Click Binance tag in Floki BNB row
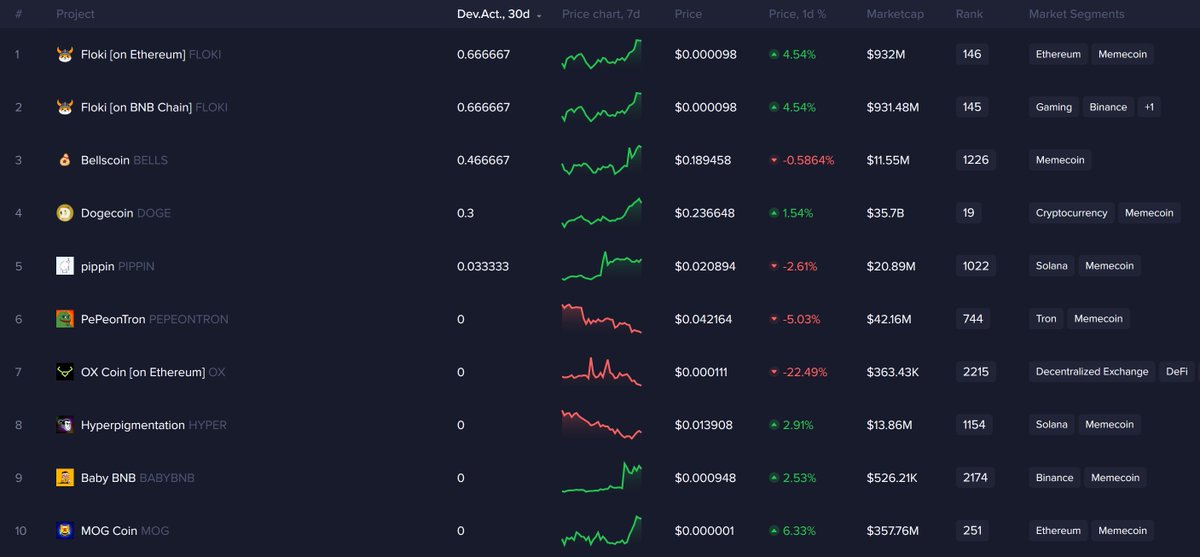The height and width of the screenshot is (557, 1200). 1108,107
